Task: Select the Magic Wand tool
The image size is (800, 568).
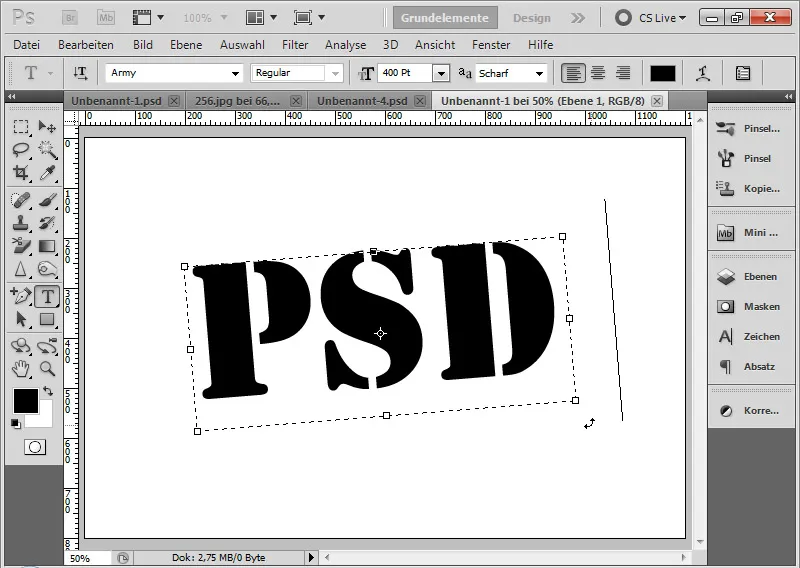Action: (47, 150)
